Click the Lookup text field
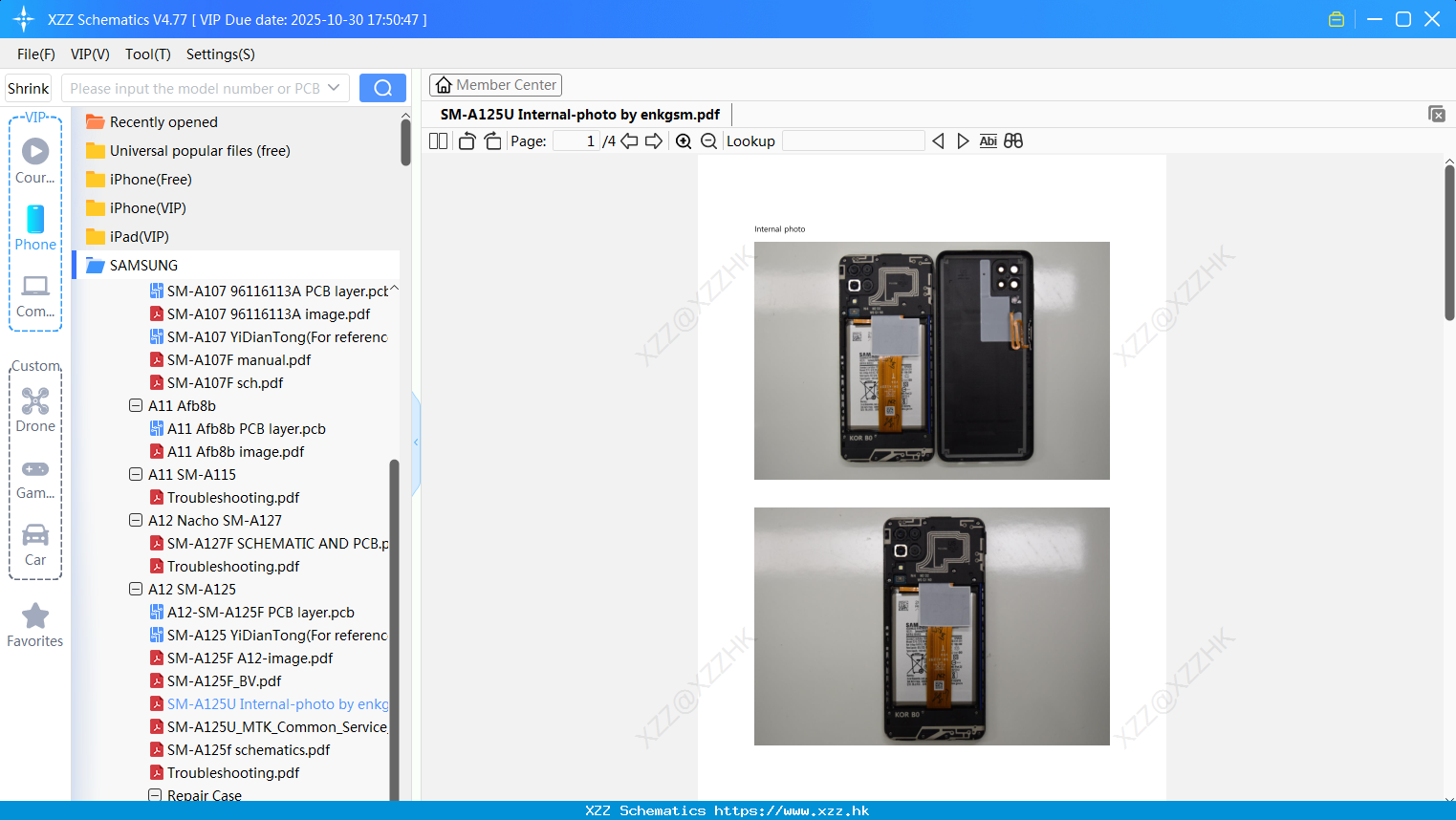This screenshot has height=820, width=1456. tap(854, 140)
